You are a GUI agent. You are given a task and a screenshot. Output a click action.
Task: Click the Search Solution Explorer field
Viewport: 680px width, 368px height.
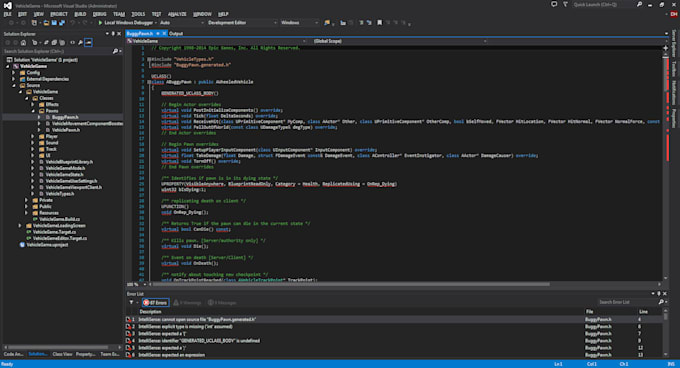57,51
